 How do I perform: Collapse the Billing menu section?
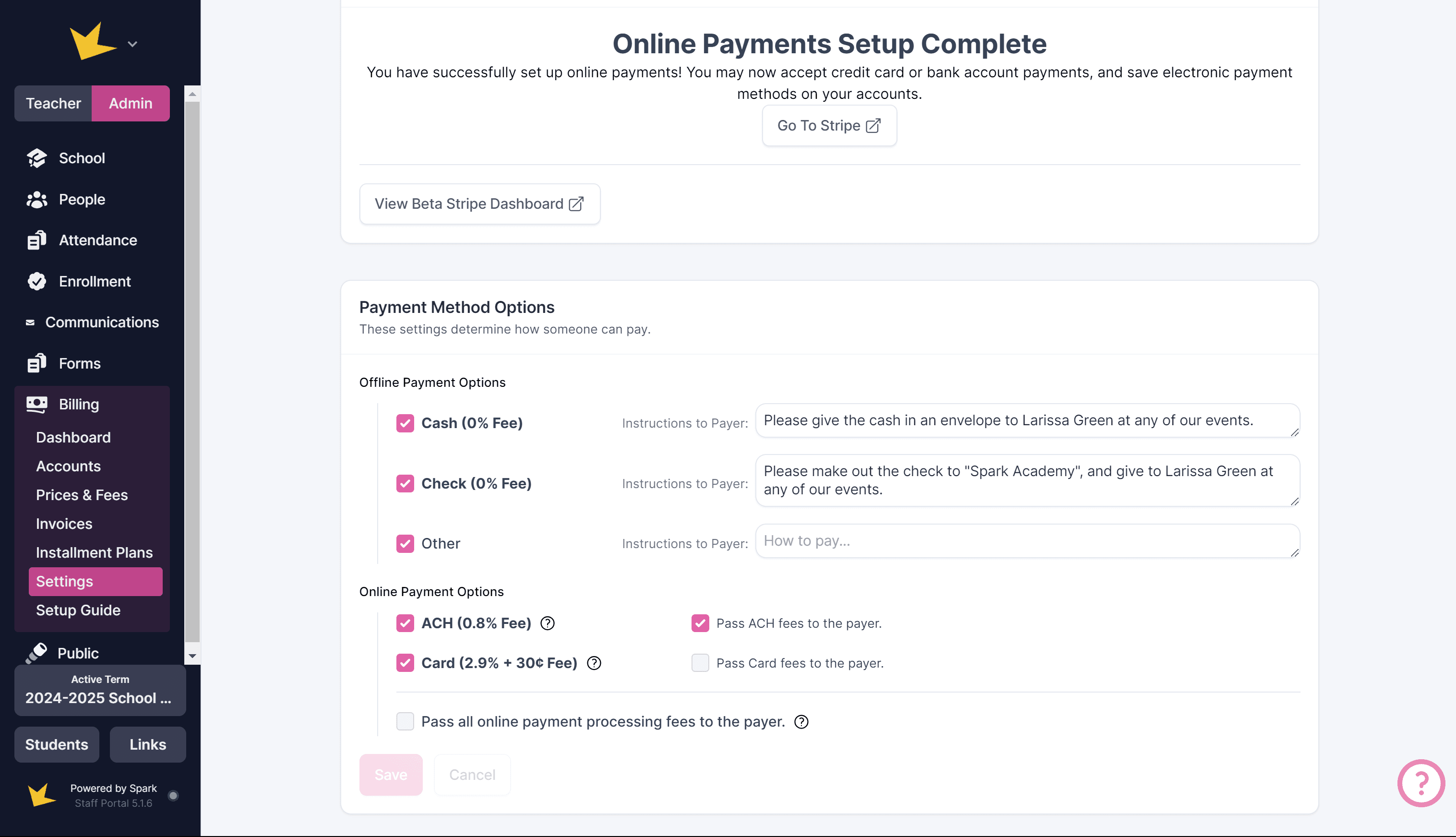click(x=79, y=404)
